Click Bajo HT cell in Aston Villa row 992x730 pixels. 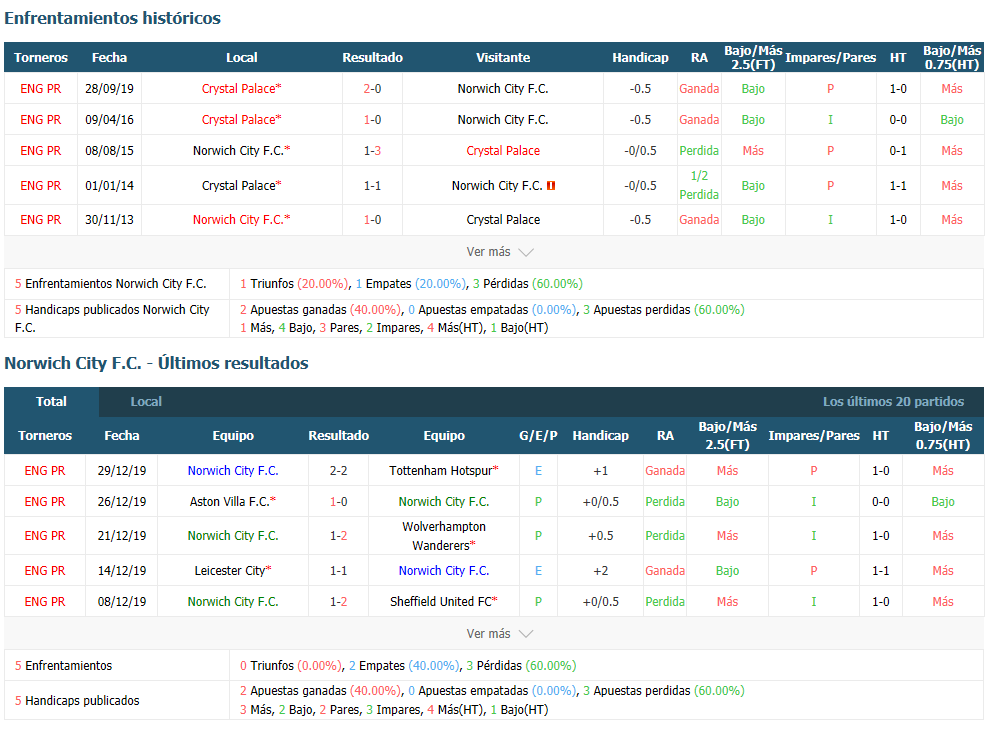tap(943, 502)
